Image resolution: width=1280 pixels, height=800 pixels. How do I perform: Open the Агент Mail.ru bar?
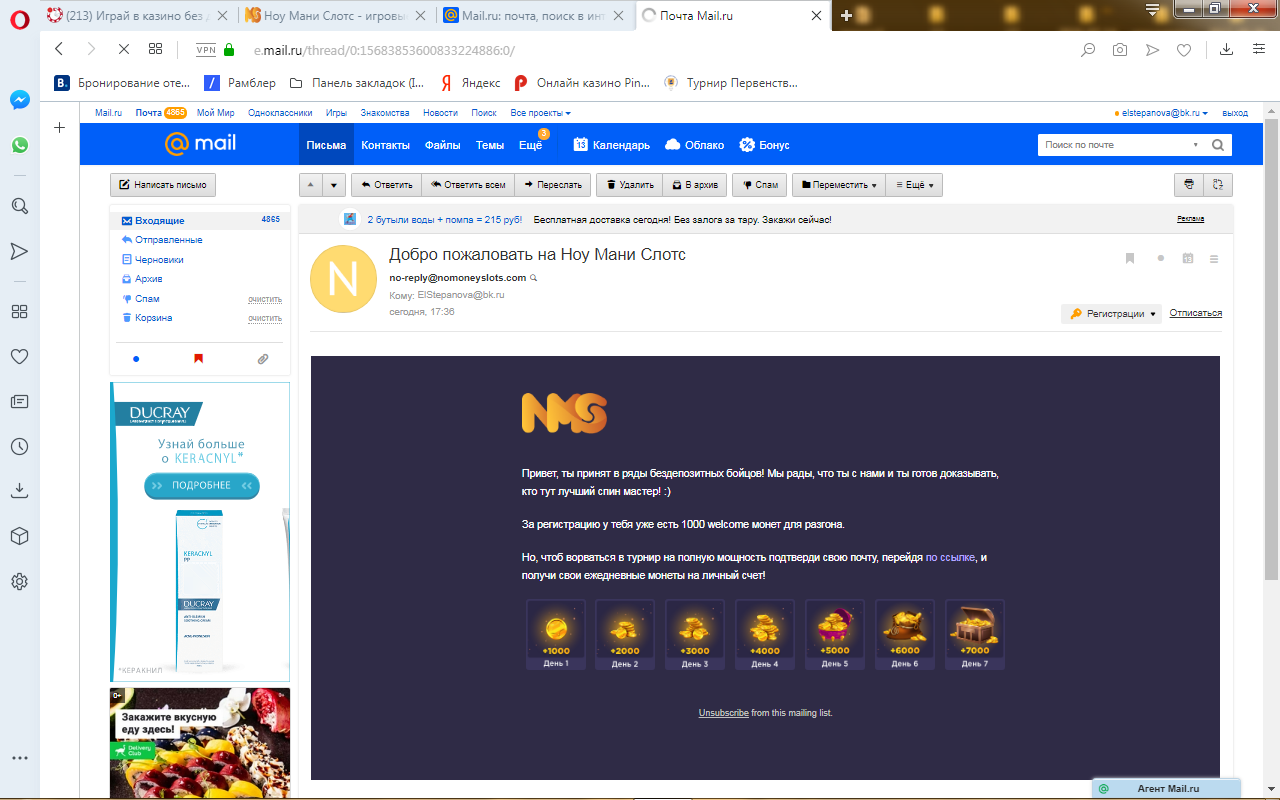tap(1166, 789)
